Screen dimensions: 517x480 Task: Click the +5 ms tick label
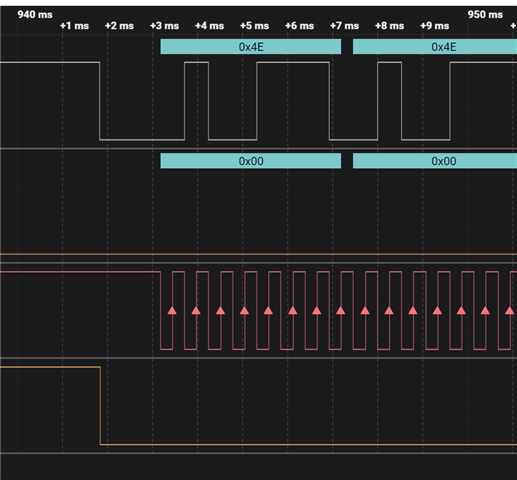(254, 26)
